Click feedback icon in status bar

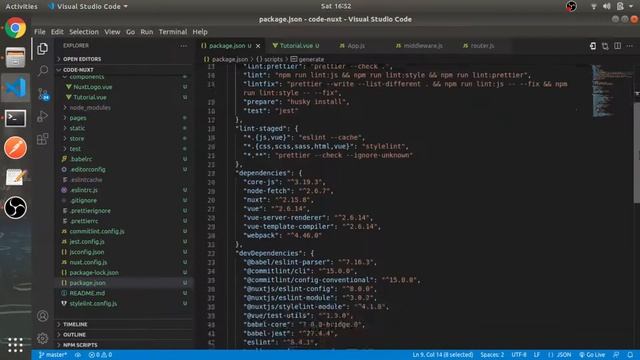[616, 355]
